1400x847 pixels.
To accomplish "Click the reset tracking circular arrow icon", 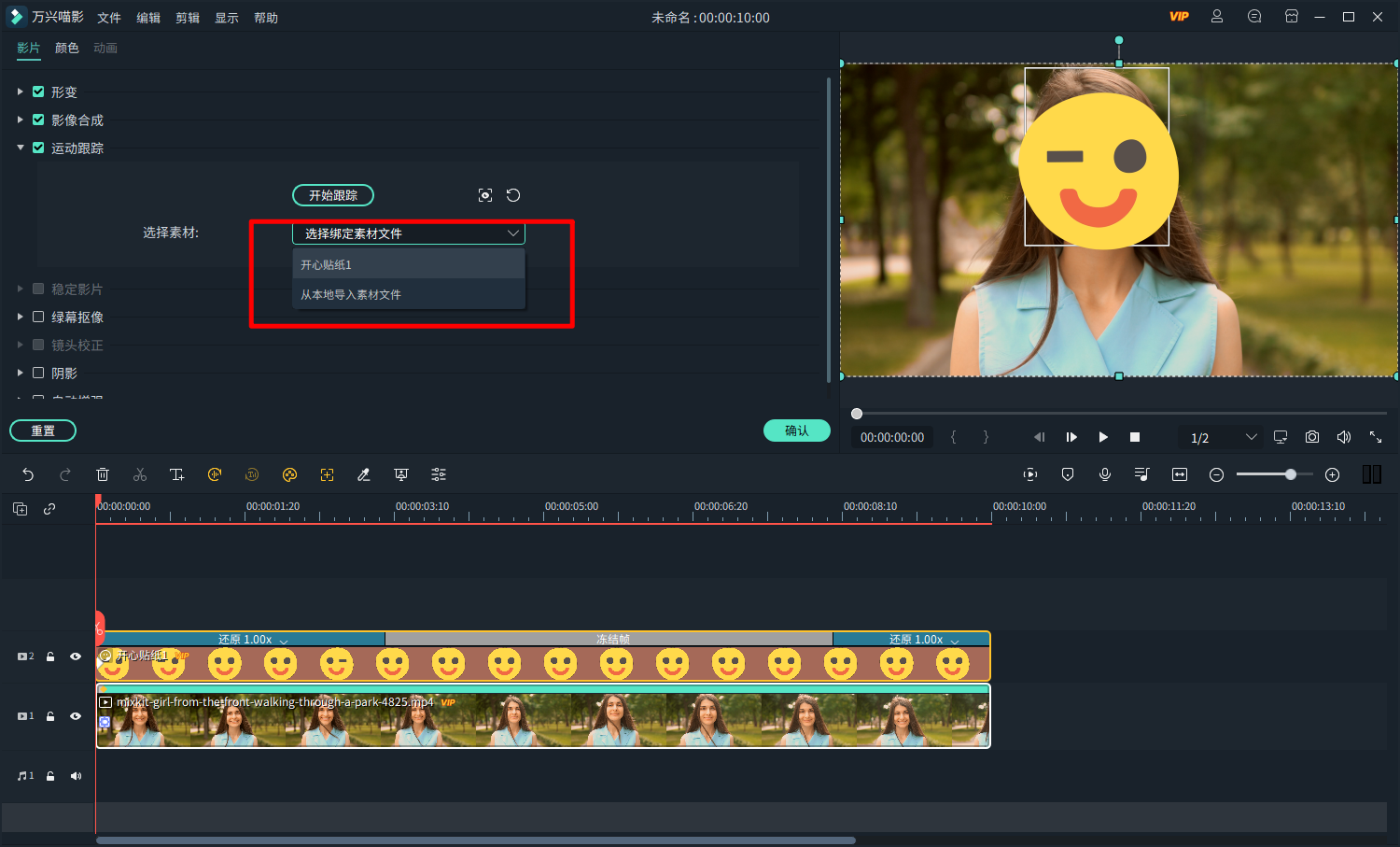I will [513, 195].
